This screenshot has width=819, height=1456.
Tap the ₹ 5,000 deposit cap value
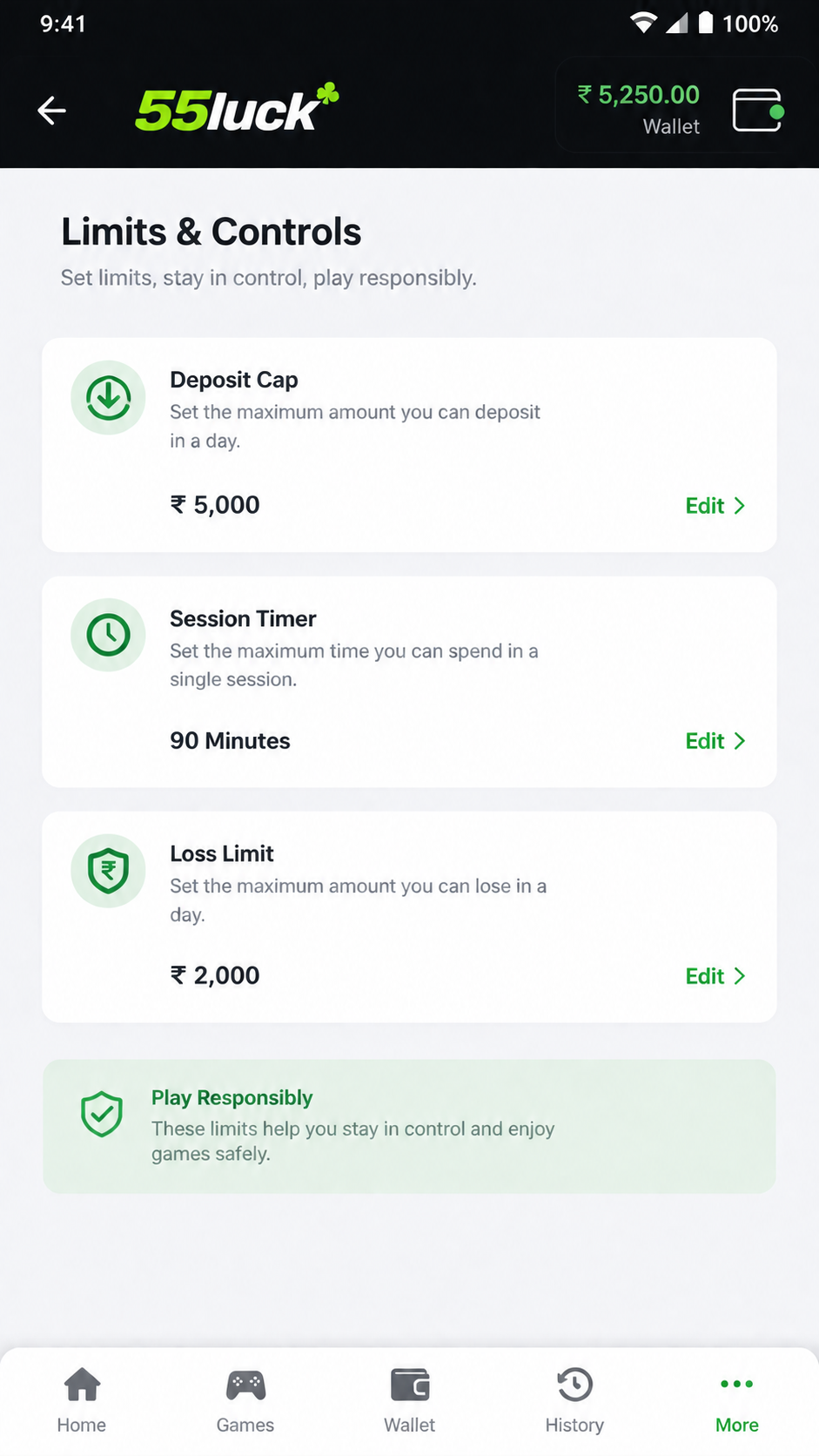pos(215,505)
